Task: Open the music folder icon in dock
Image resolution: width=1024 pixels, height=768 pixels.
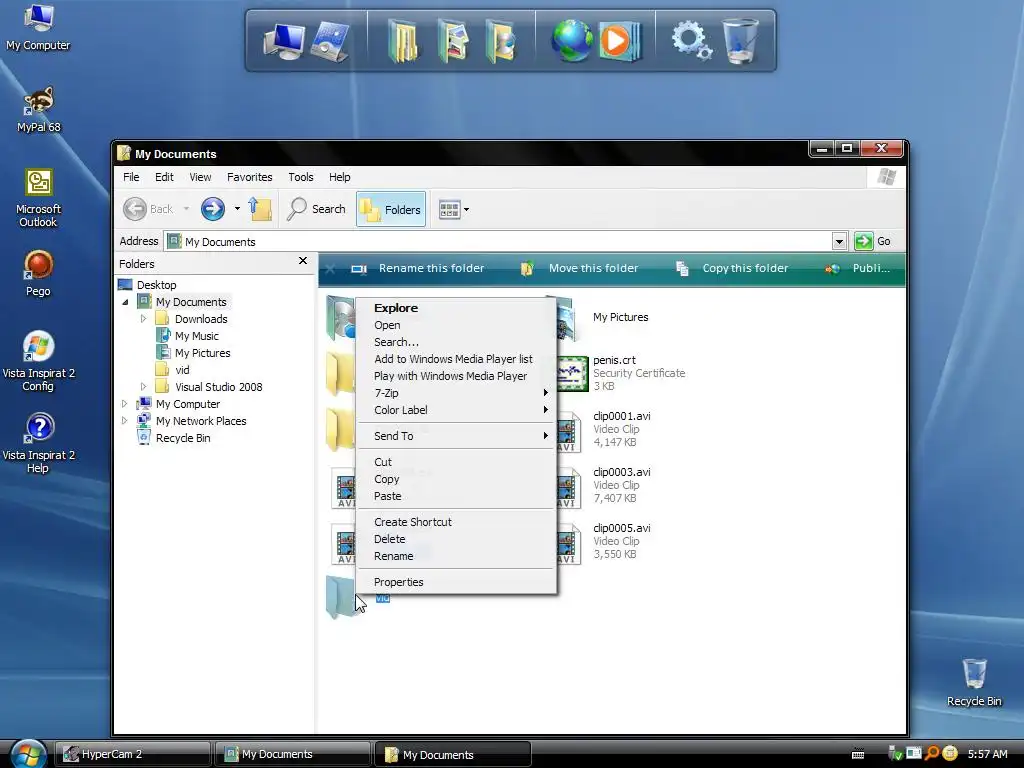Action: click(x=501, y=41)
